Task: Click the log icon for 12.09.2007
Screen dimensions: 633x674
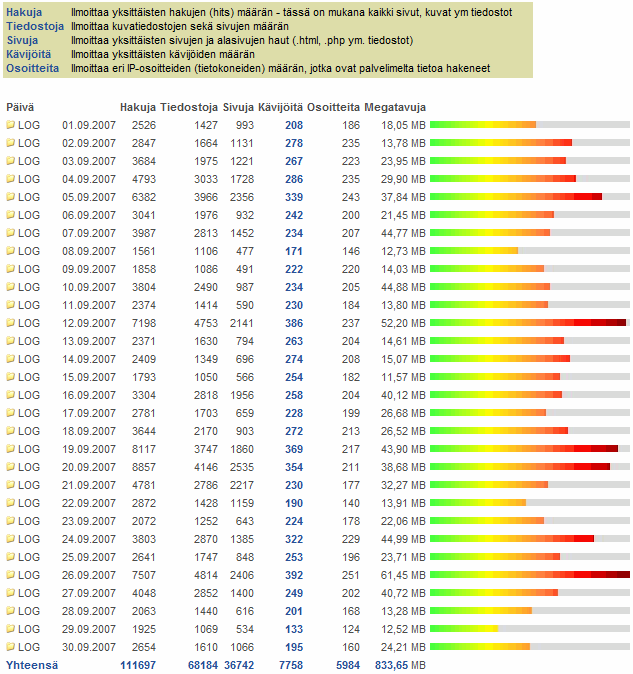Action: pos(11,323)
